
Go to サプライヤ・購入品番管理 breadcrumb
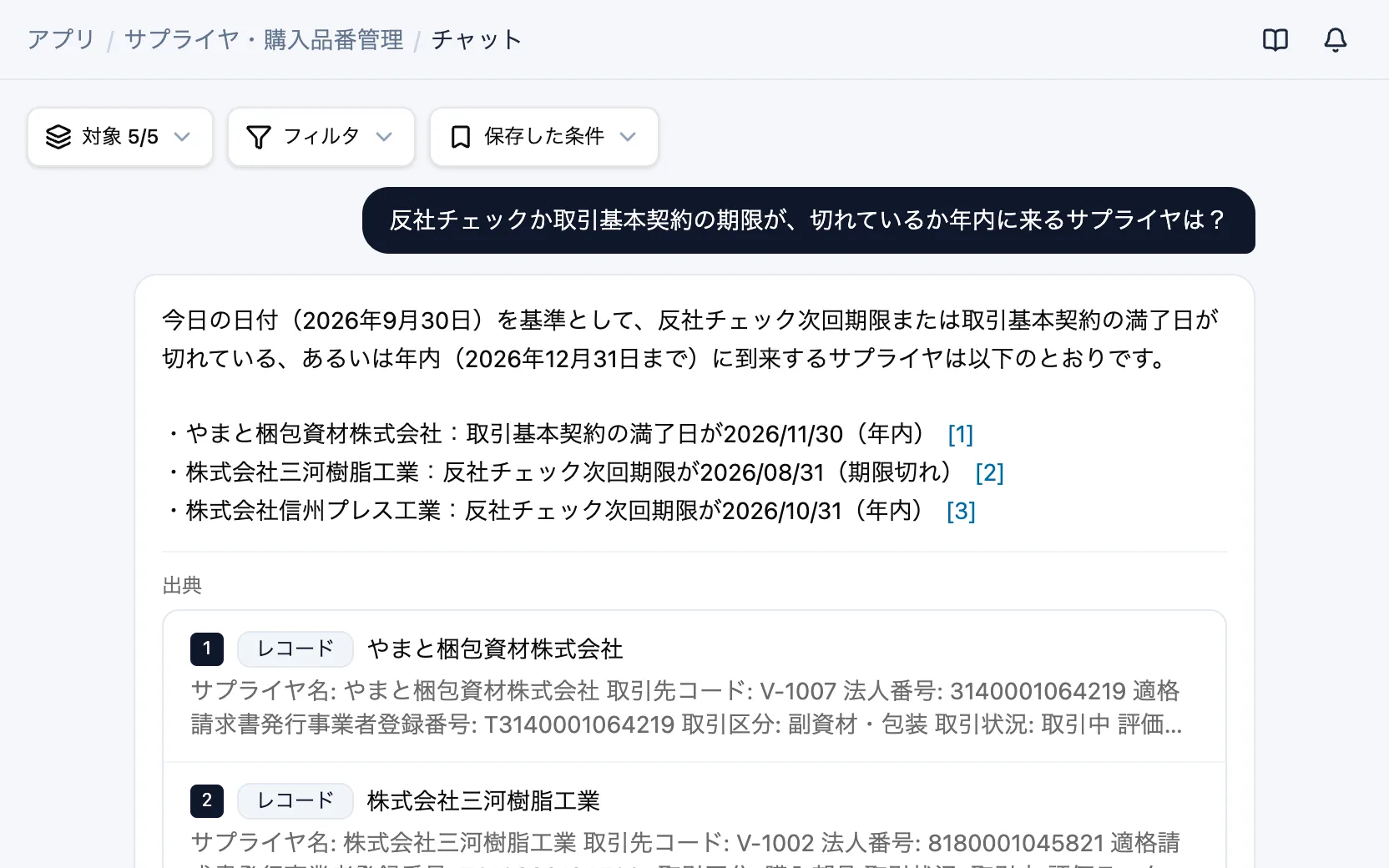pyautogui.click(x=264, y=39)
